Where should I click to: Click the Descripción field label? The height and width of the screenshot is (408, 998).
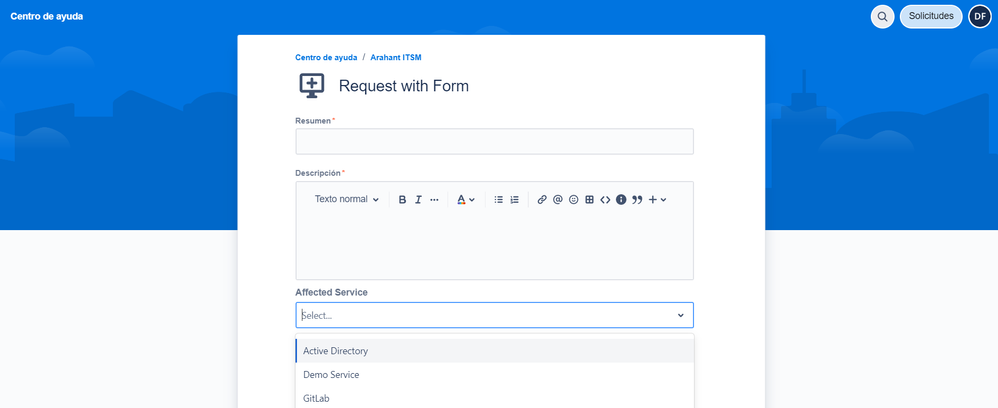(318, 173)
